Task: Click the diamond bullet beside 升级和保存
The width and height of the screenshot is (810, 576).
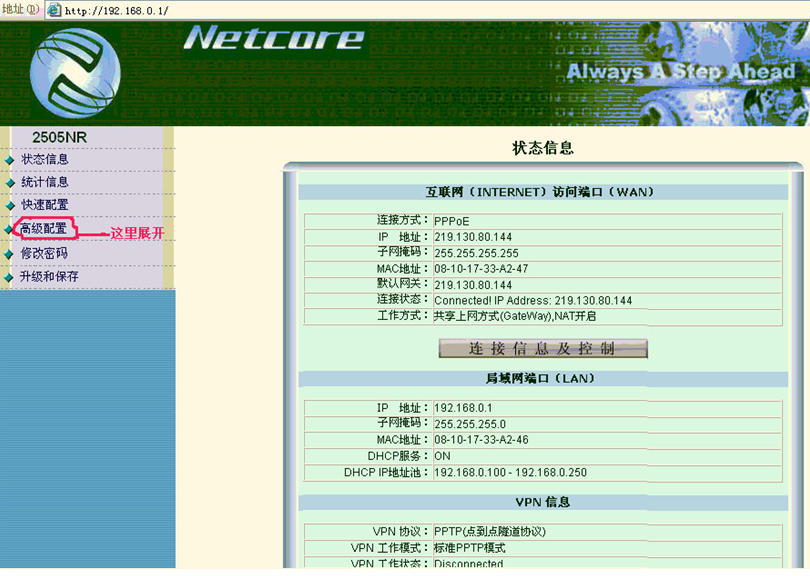Action: pyautogui.click(x=8, y=277)
